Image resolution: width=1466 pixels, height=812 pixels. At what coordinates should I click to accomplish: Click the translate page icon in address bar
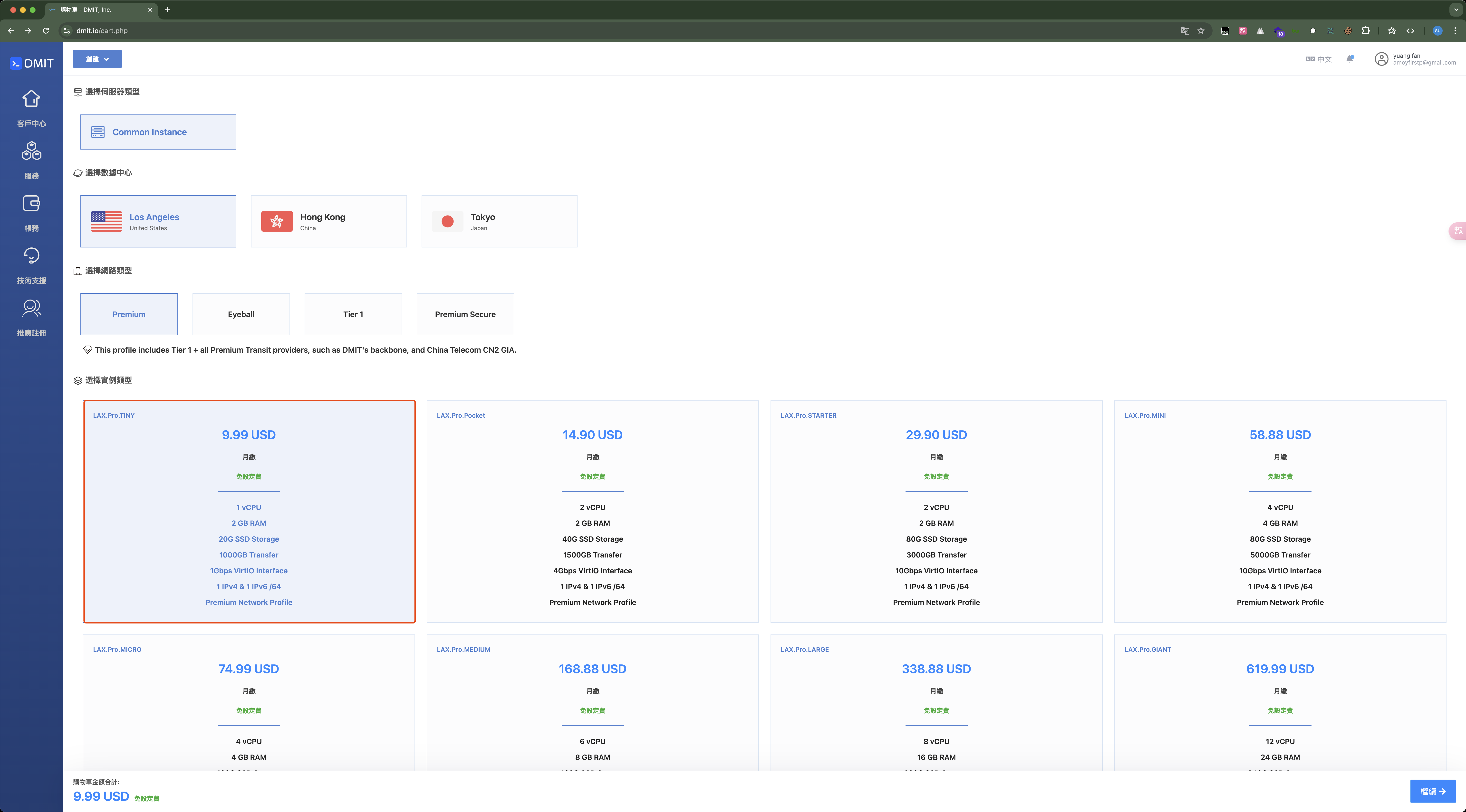(x=1185, y=31)
